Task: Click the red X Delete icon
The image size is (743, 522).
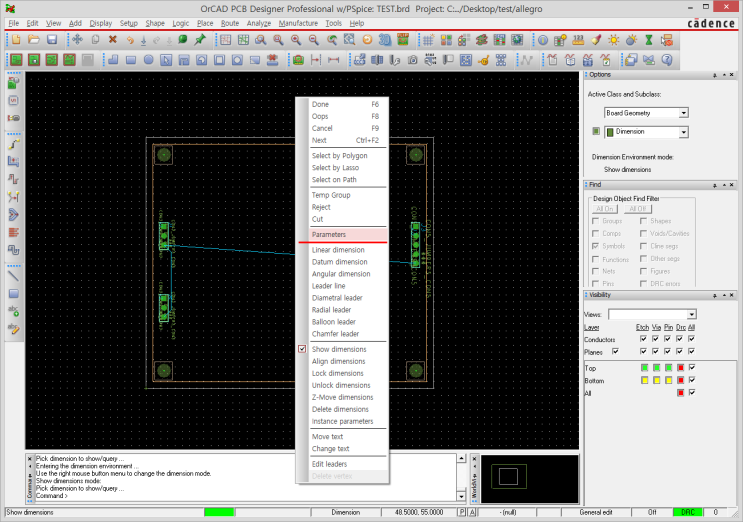Action: pyautogui.click(x=112, y=40)
